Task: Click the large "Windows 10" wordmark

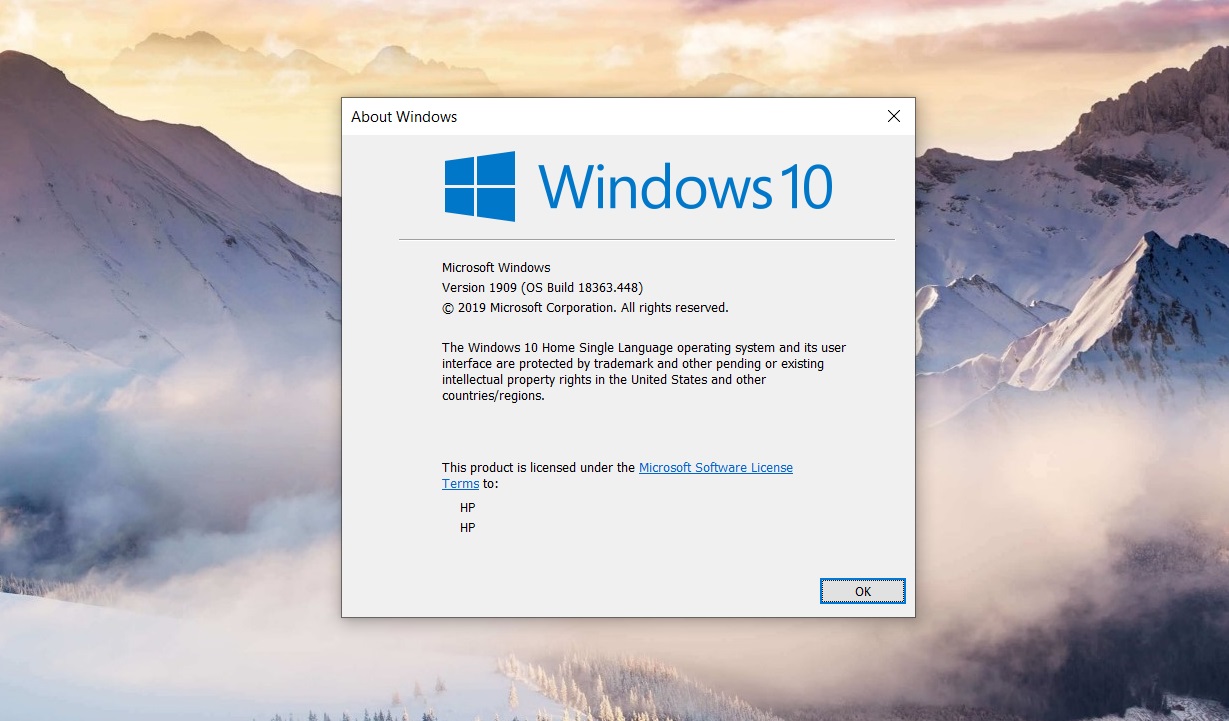Action: click(x=685, y=187)
